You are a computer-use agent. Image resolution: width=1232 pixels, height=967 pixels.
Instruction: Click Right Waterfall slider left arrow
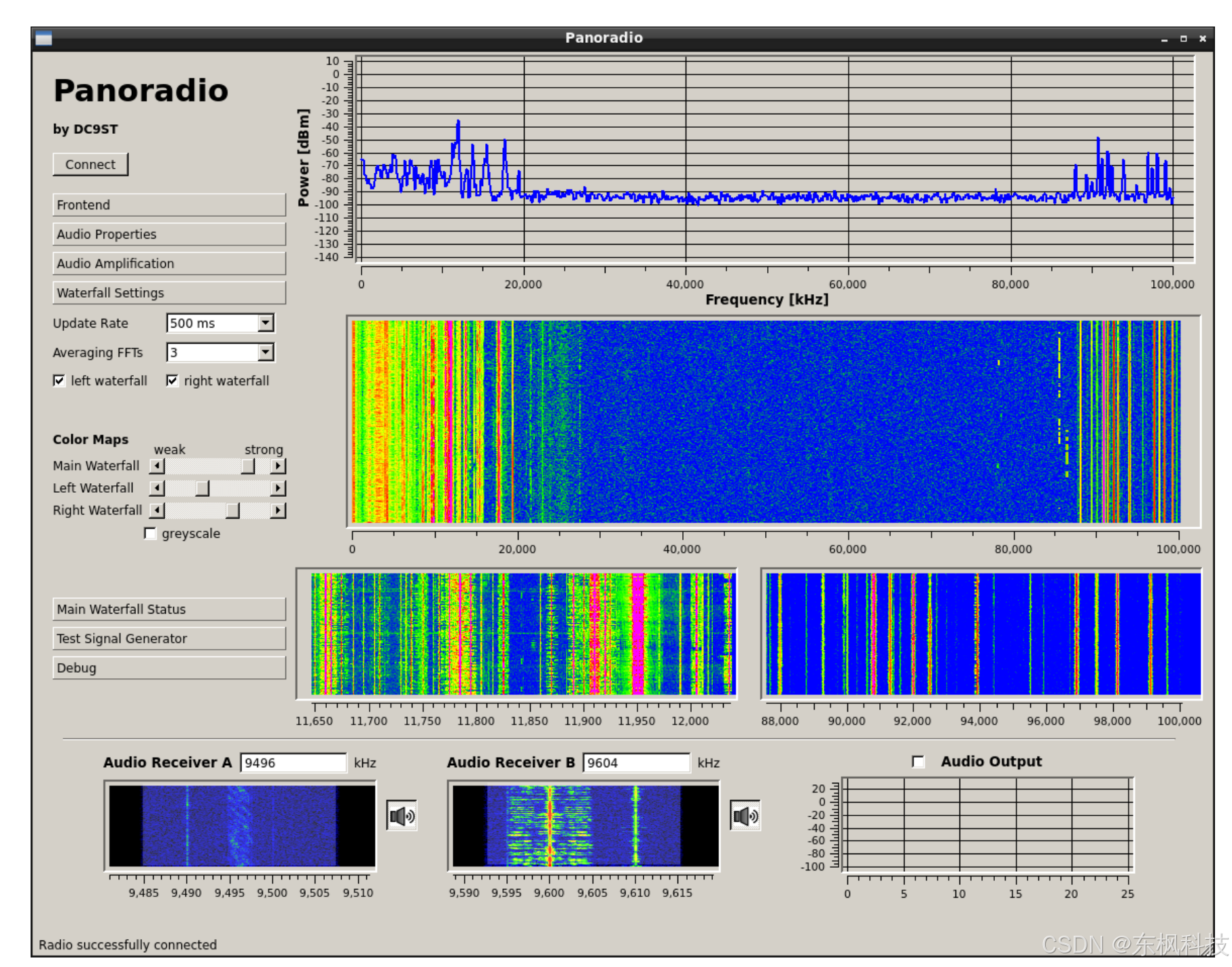pos(157,511)
